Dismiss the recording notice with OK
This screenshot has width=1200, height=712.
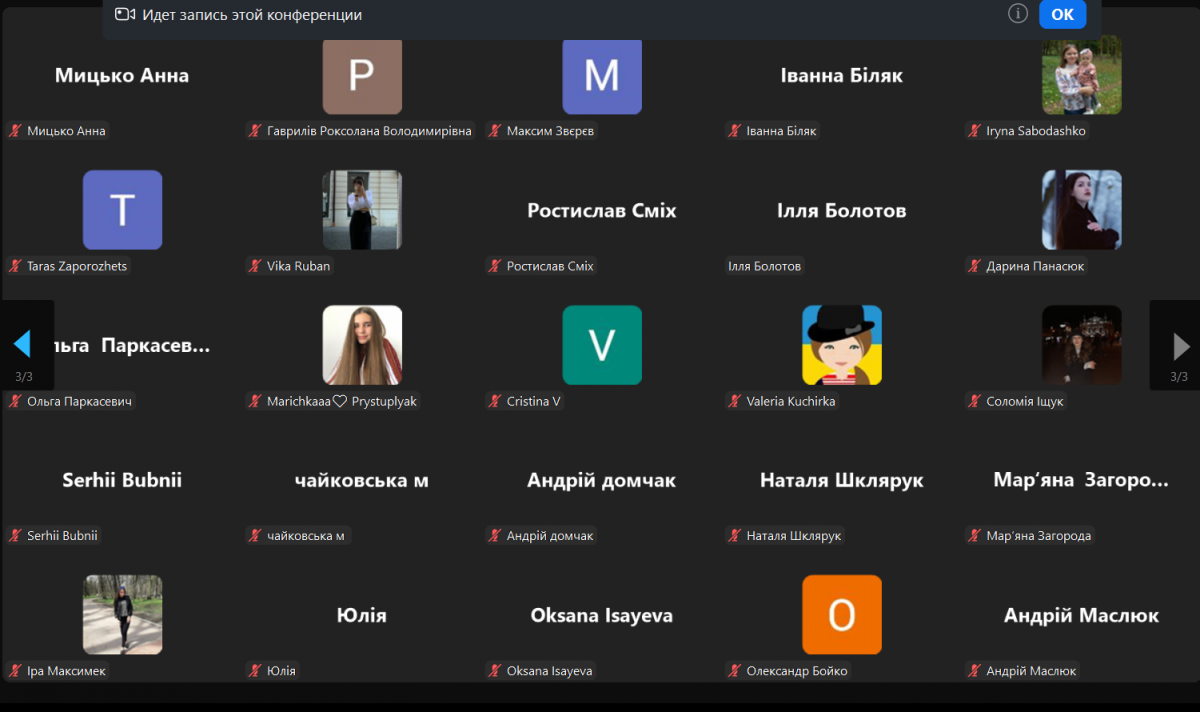tap(1062, 14)
